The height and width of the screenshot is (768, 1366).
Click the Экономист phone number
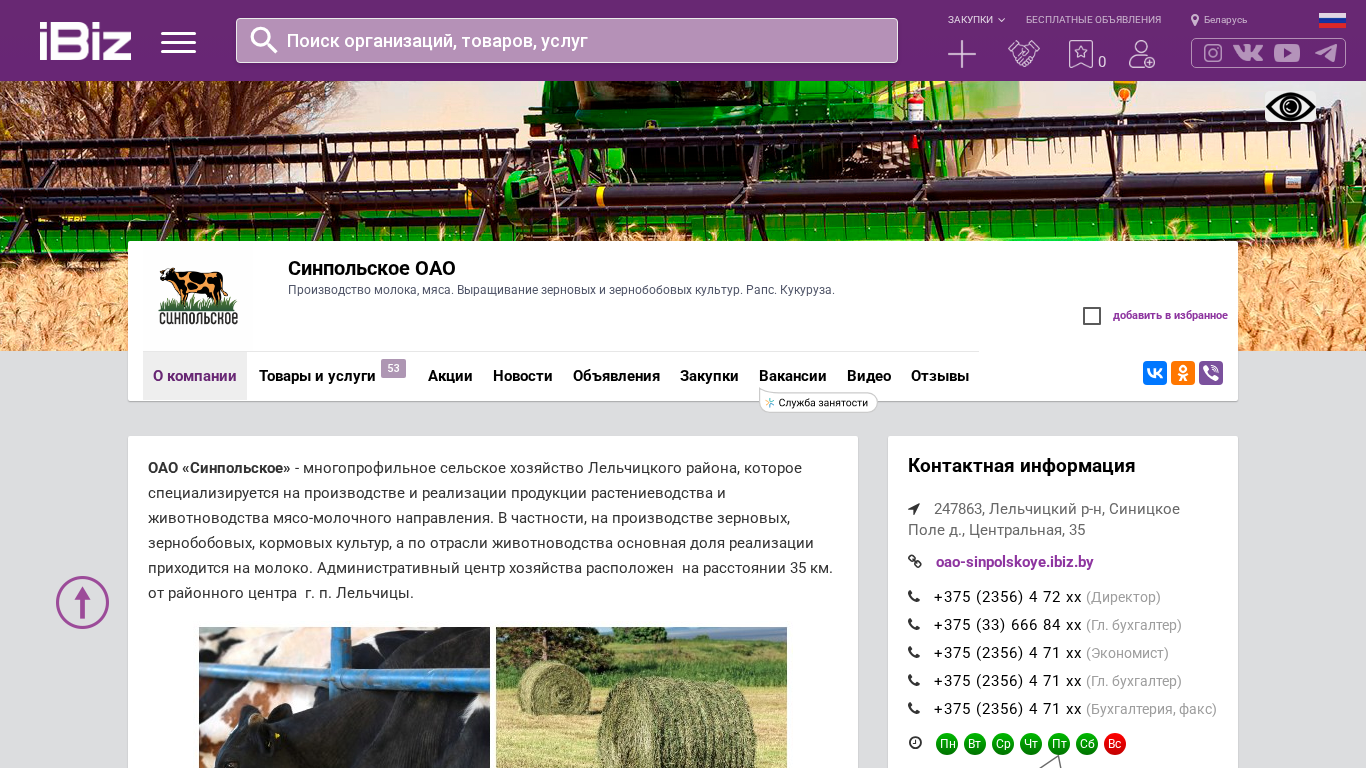click(x=1008, y=653)
